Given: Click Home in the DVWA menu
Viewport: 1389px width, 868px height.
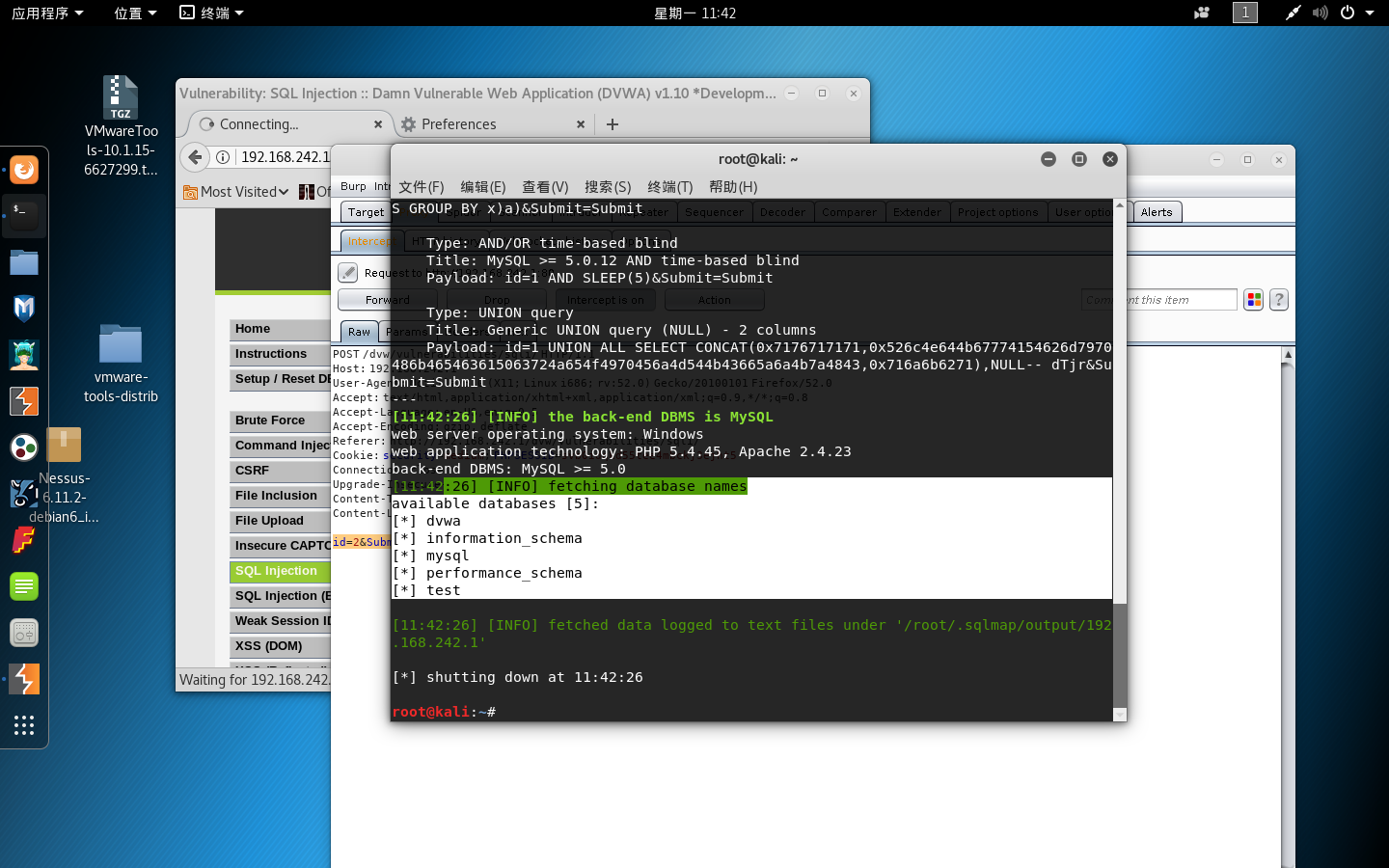Looking at the screenshot, I should click(280, 329).
